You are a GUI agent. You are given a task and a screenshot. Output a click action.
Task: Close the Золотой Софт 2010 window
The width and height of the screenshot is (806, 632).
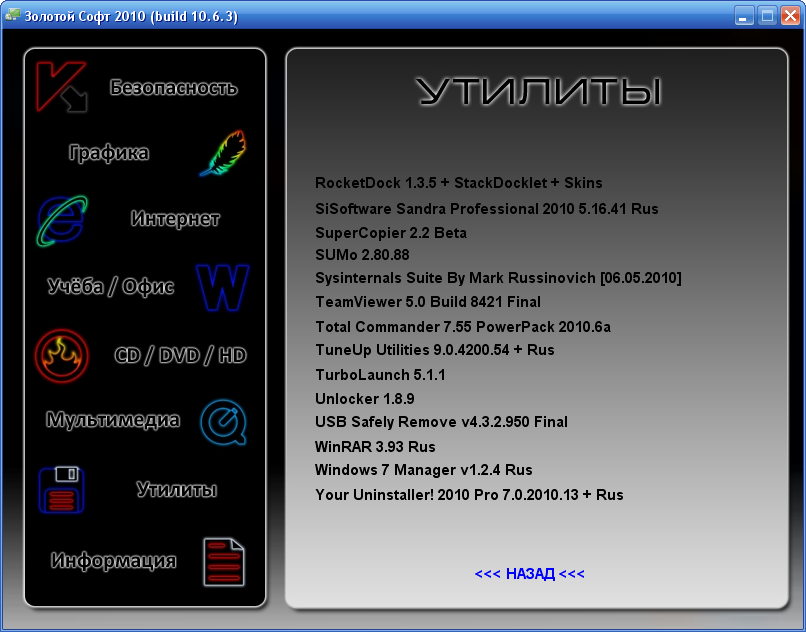click(791, 15)
